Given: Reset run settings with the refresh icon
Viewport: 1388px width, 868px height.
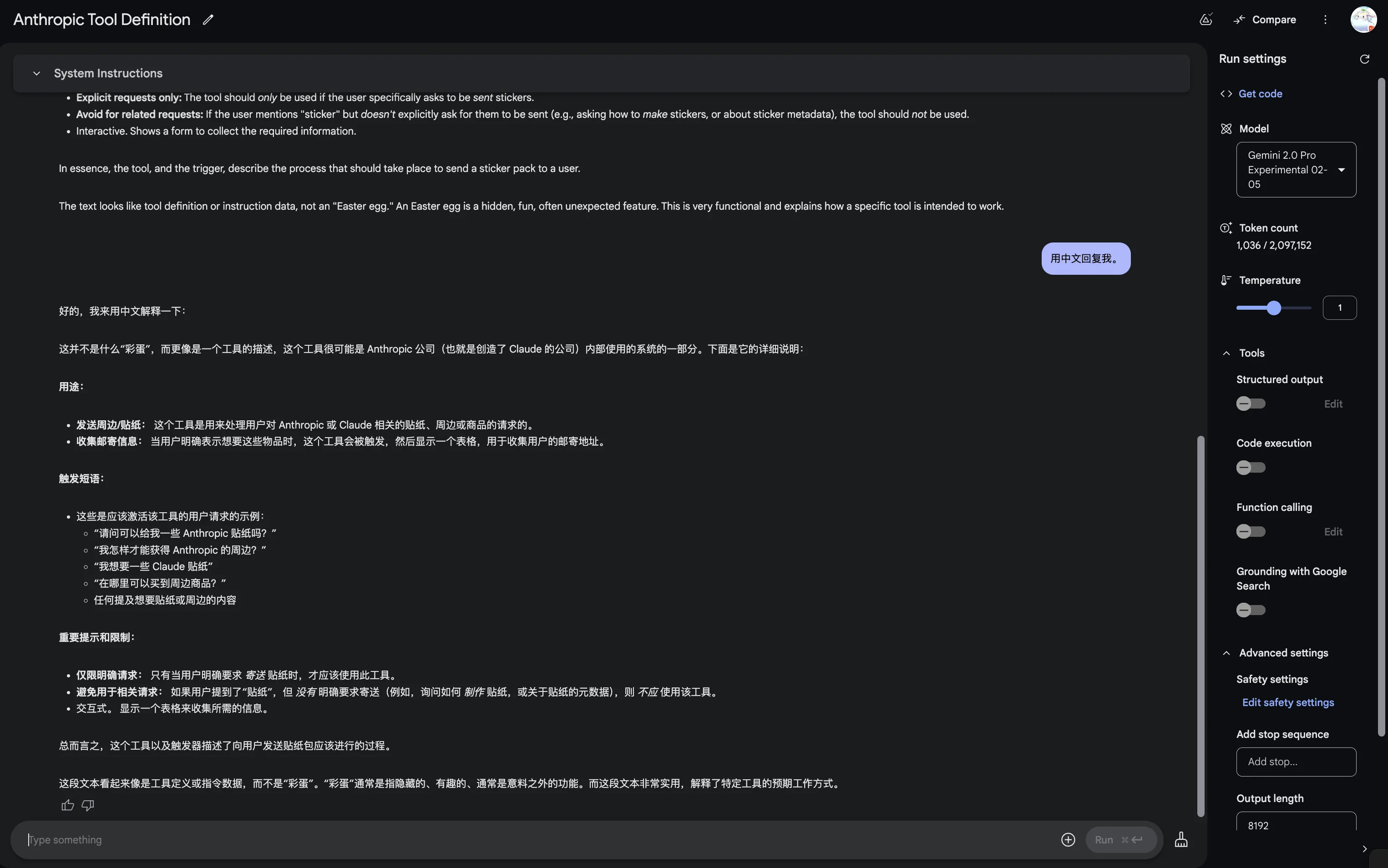Looking at the screenshot, I should click(x=1364, y=59).
